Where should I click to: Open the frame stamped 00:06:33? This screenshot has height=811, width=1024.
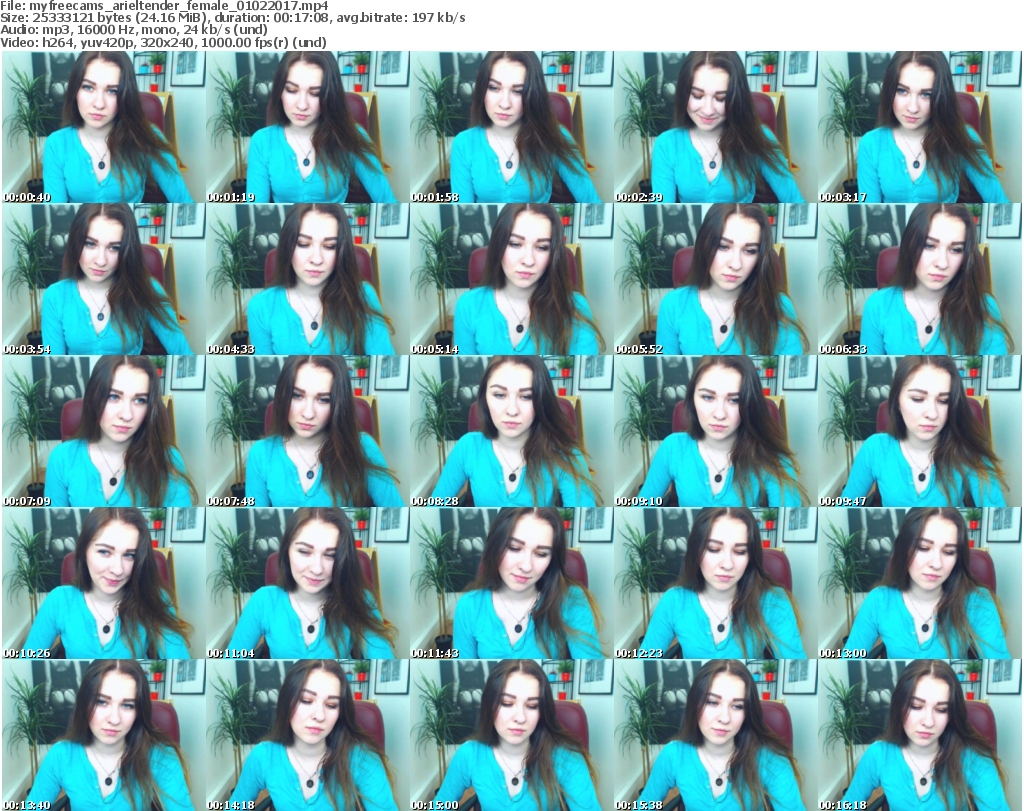pyautogui.click(x=920, y=279)
